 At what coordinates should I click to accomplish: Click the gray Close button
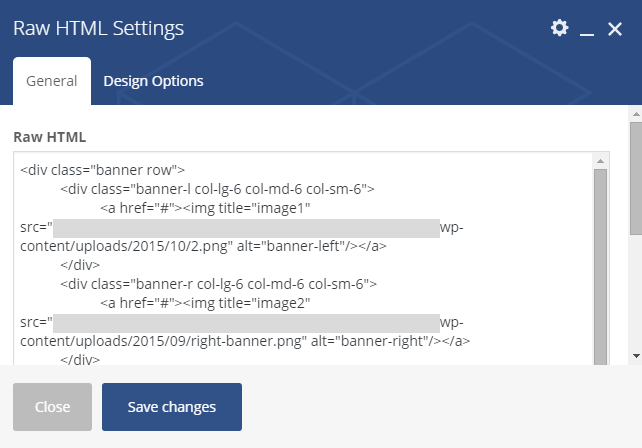pos(52,407)
